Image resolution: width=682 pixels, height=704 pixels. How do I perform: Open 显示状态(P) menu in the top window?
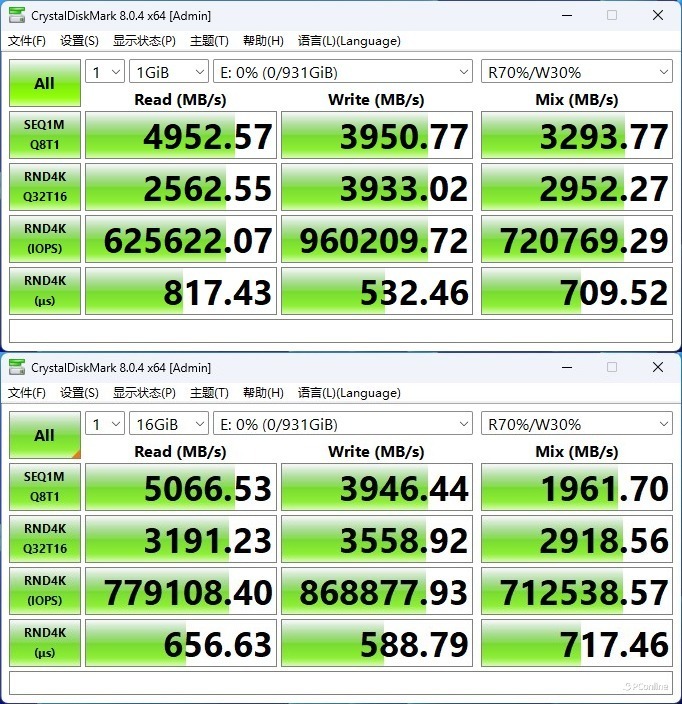tap(144, 41)
